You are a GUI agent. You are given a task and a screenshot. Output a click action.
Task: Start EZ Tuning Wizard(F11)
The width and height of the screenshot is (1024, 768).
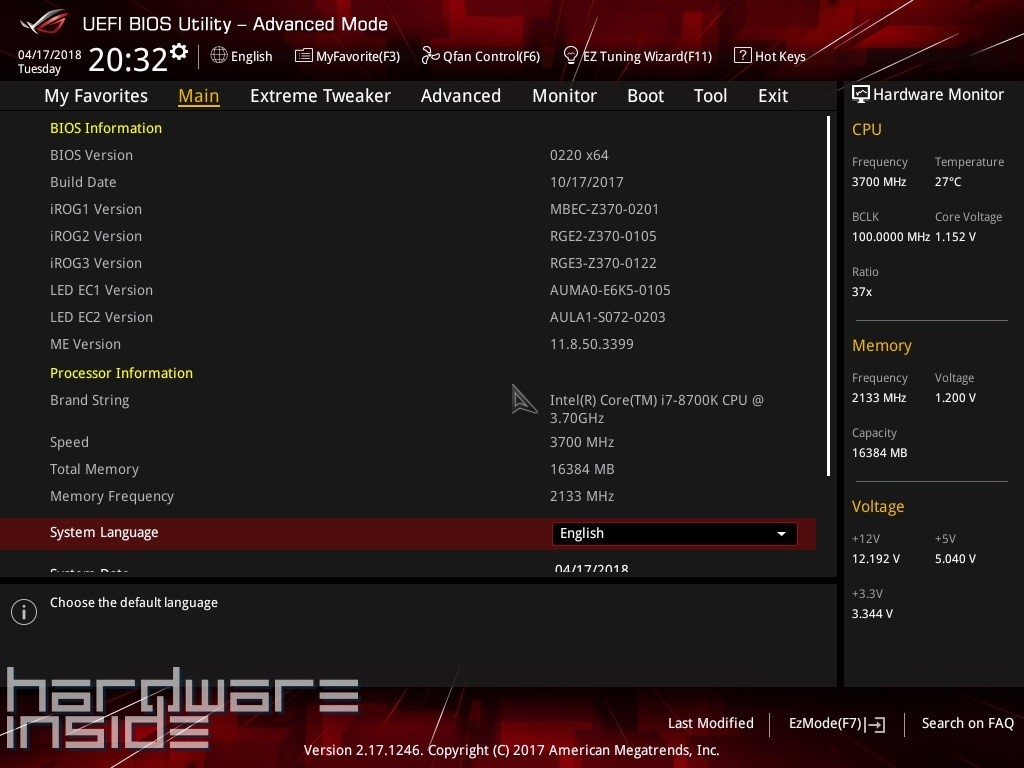click(x=637, y=56)
